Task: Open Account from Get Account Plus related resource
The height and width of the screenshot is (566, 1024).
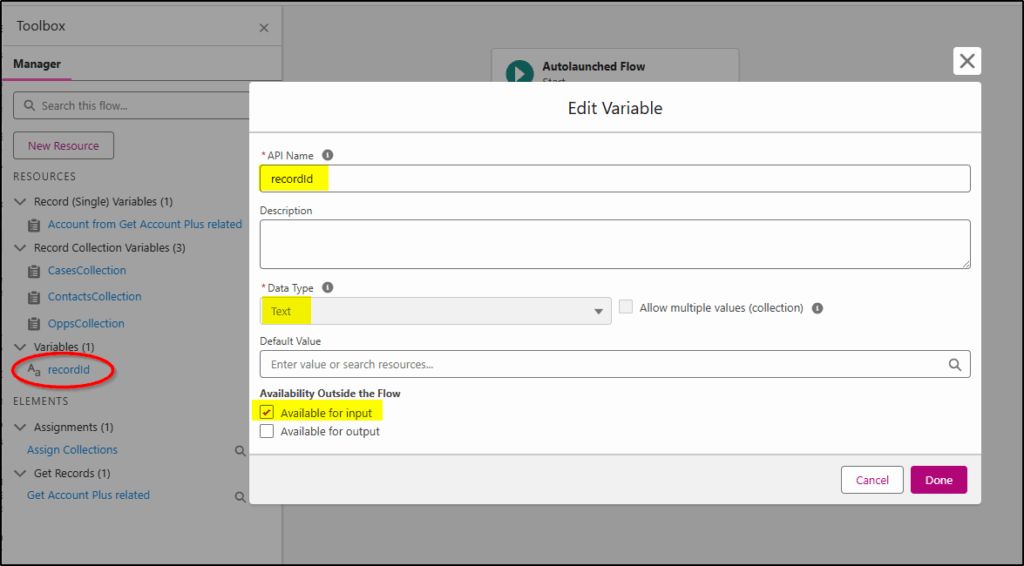Action: [x=145, y=224]
